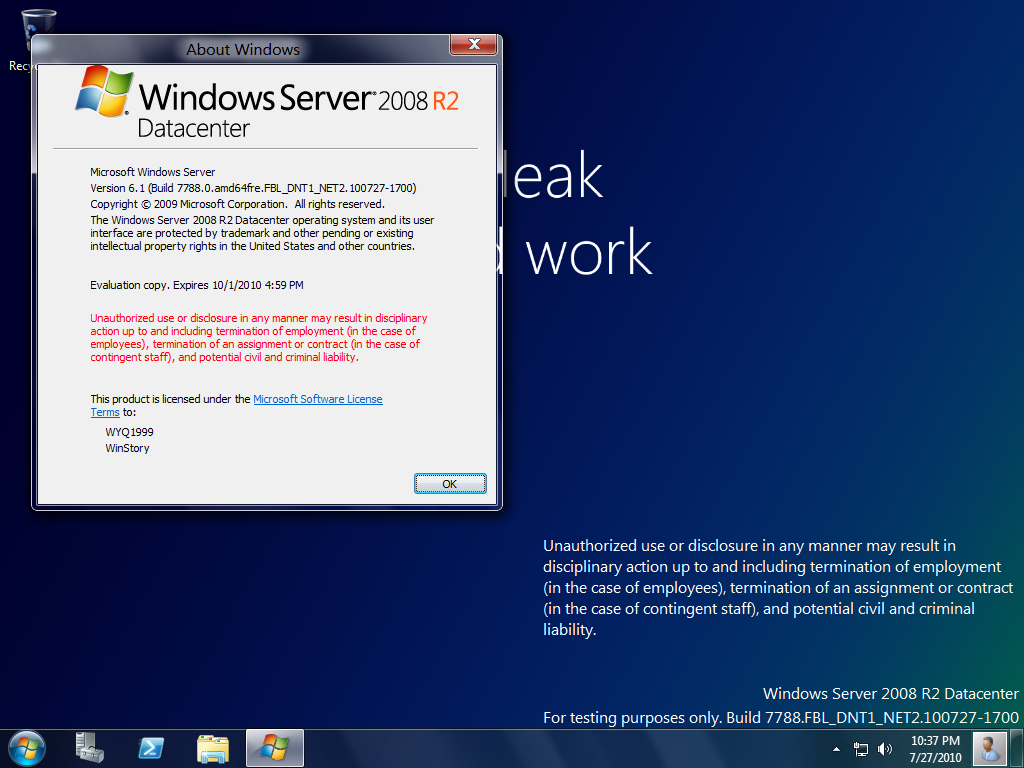Image resolution: width=1024 pixels, height=768 pixels.
Task: Click the red unauthorized use warning paragraph
Action: 259,338
